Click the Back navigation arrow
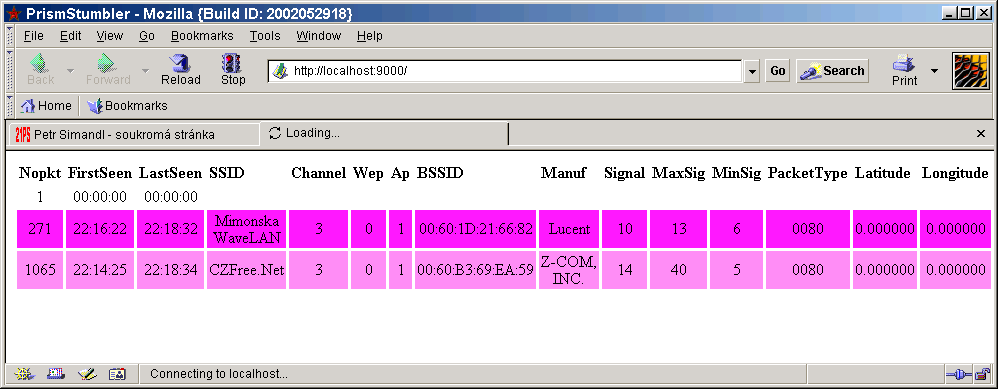The height and width of the screenshot is (389, 998). click(x=40, y=69)
